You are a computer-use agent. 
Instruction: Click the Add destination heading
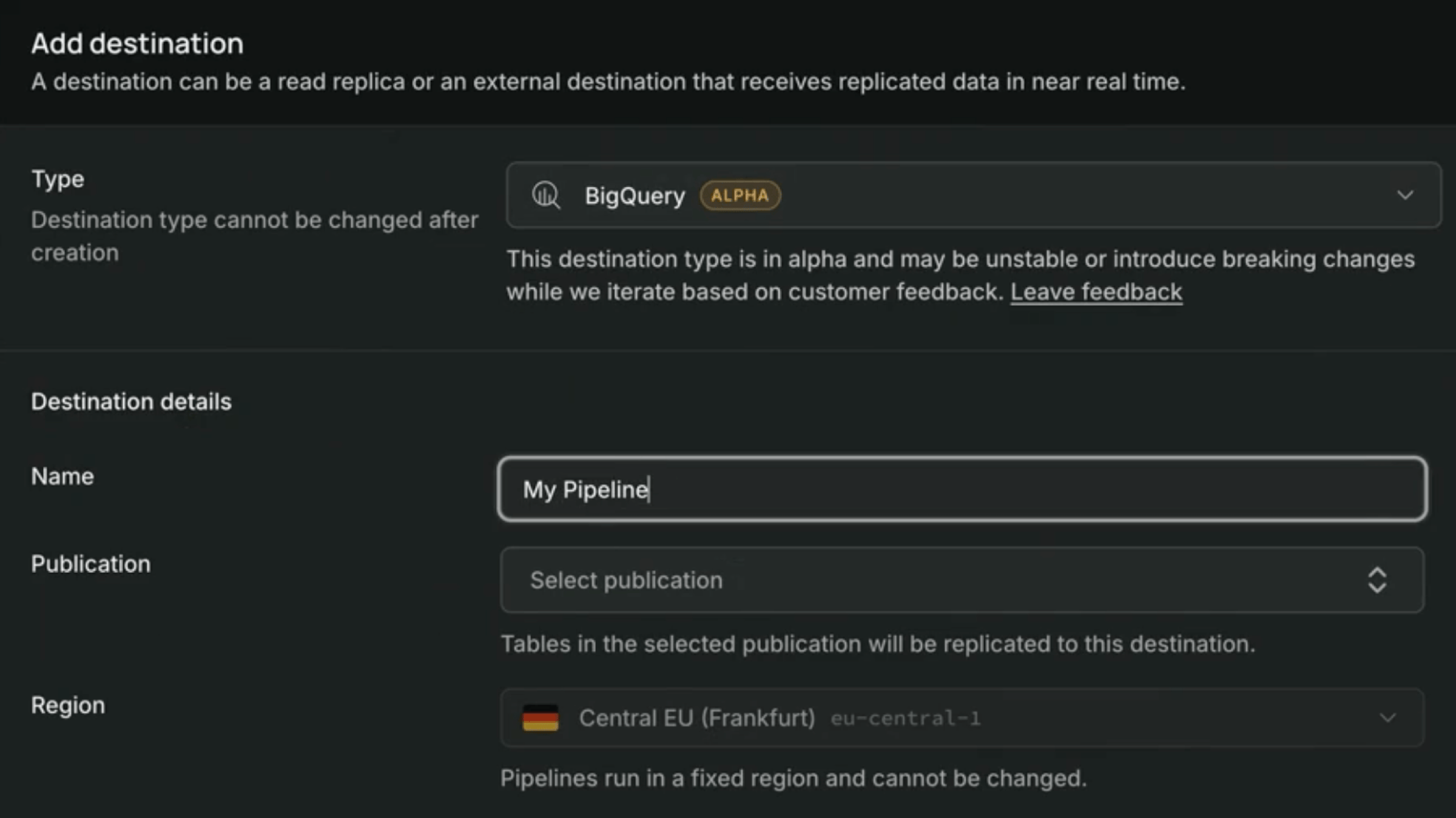137,44
